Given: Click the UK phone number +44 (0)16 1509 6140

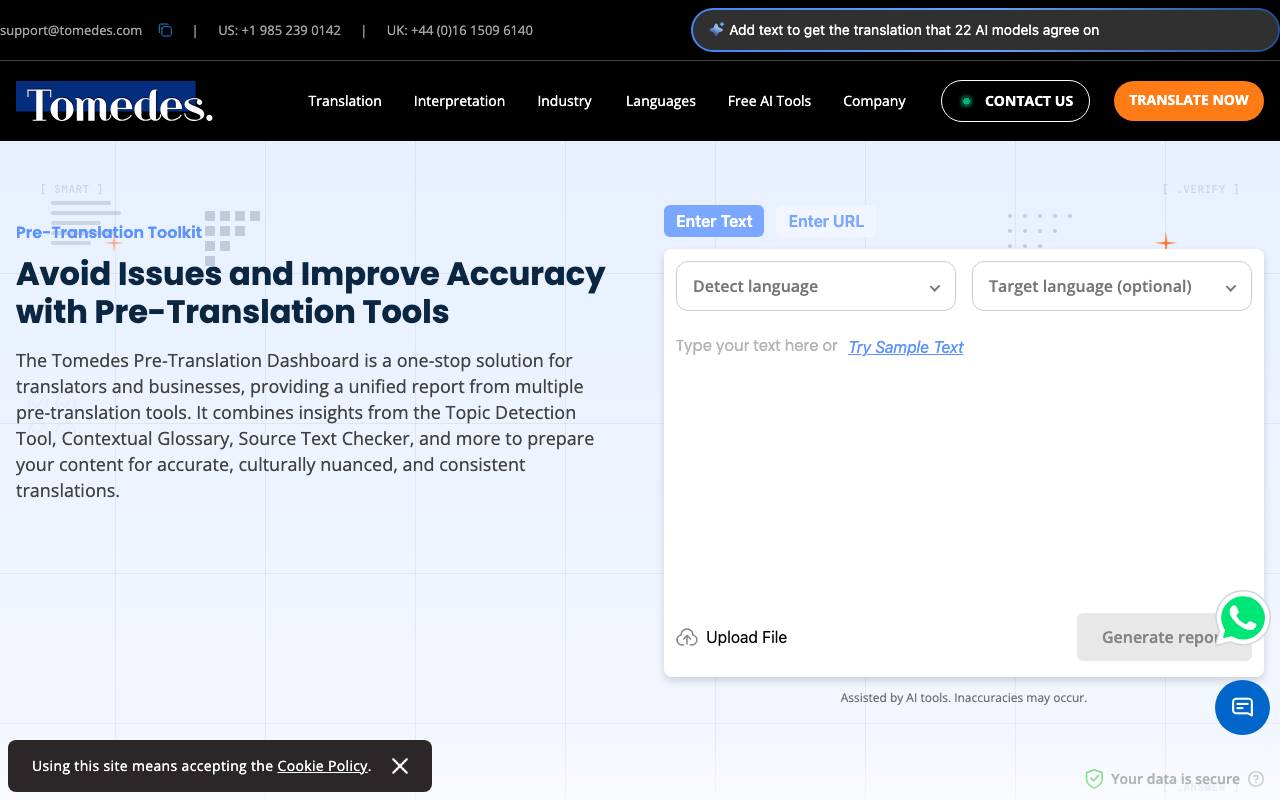Looking at the screenshot, I should 460,30.
